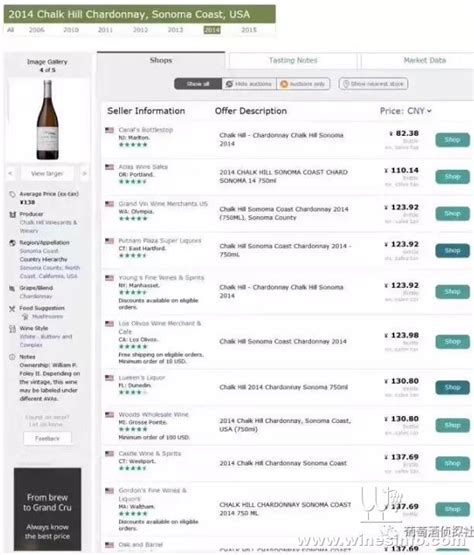Click the Food Suggestion utensils icon
Screen dimensions: 474x555
pos(12,308)
